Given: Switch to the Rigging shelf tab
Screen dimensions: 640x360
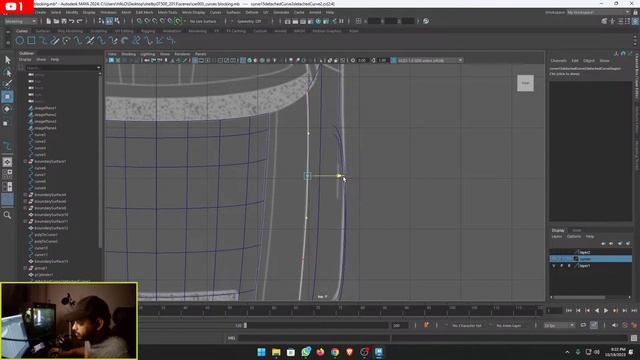Looking at the screenshot, I should 148,31.
